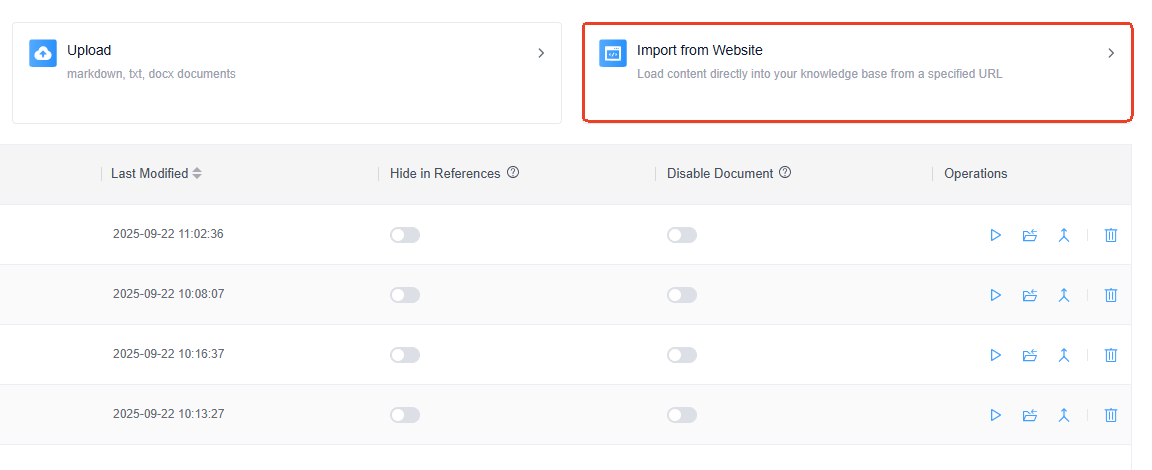This screenshot has width=1152, height=470.
Task: Toggle Disable Document for the 10:08:07 row
Action: click(682, 295)
